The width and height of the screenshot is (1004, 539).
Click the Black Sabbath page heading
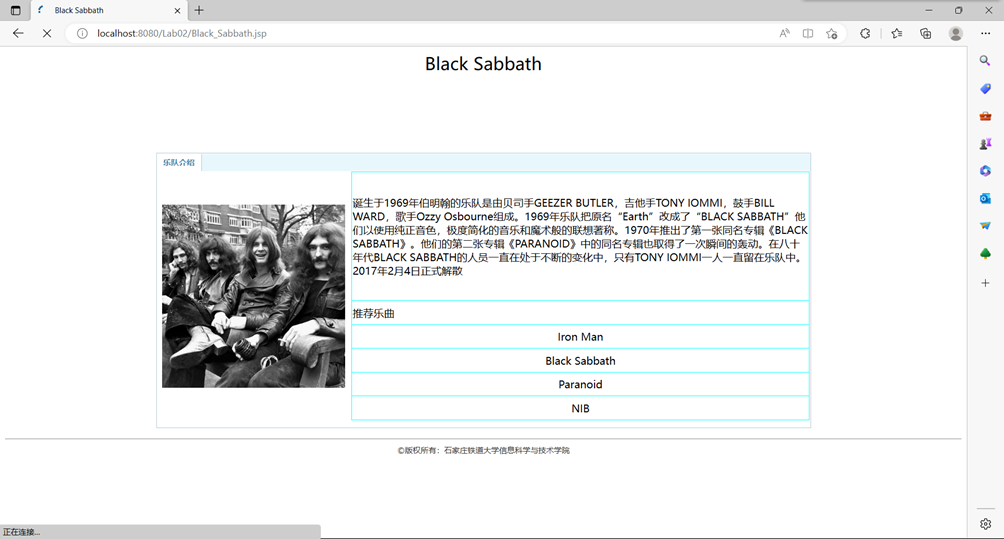[x=483, y=64]
